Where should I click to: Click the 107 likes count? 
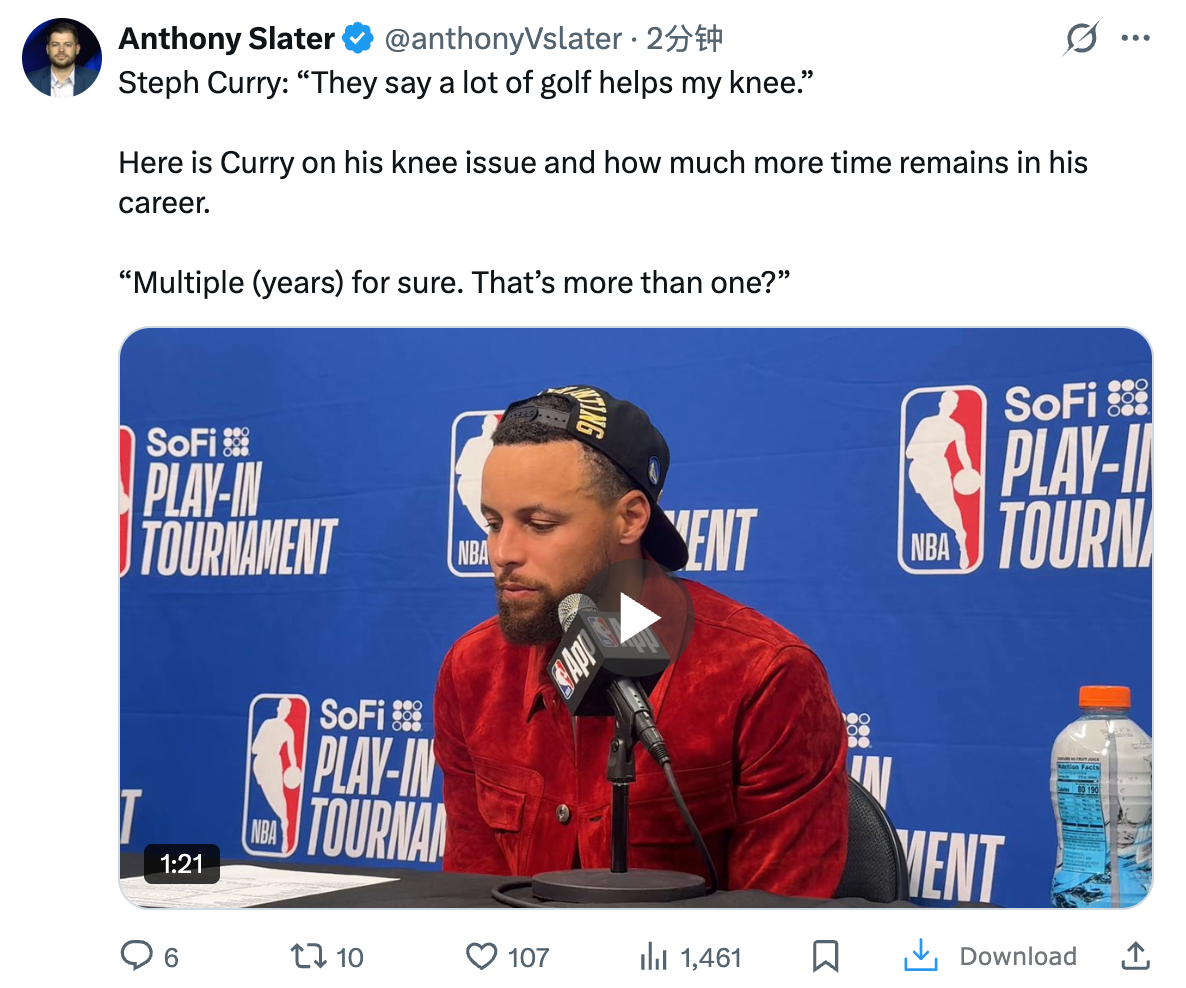pyautogui.click(x=528, y=958)
